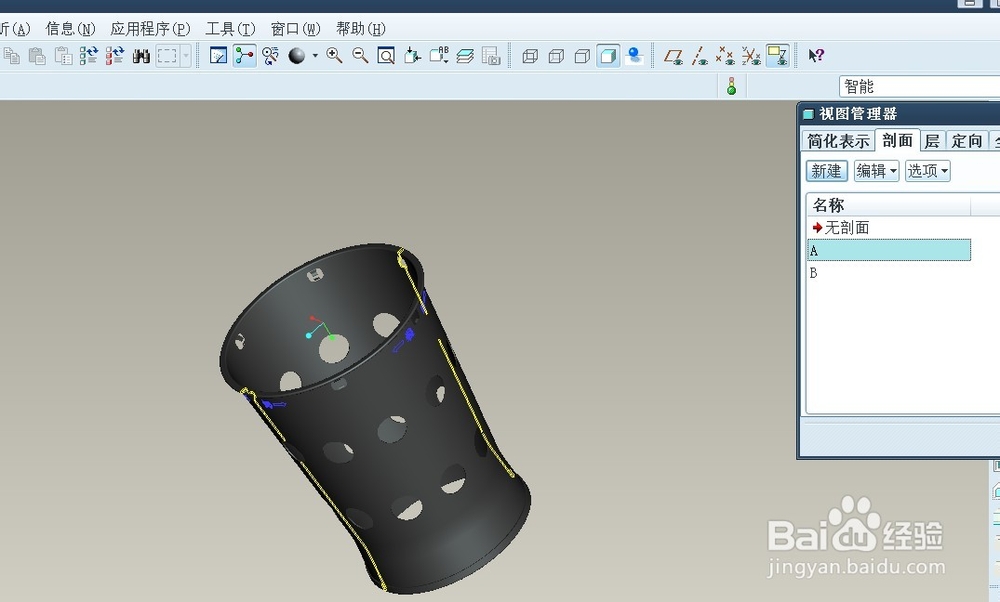Viewport: 1000px width, 602px height.
Task: Click the 视图管理器 window icon
Action: [x=808, y=114]
